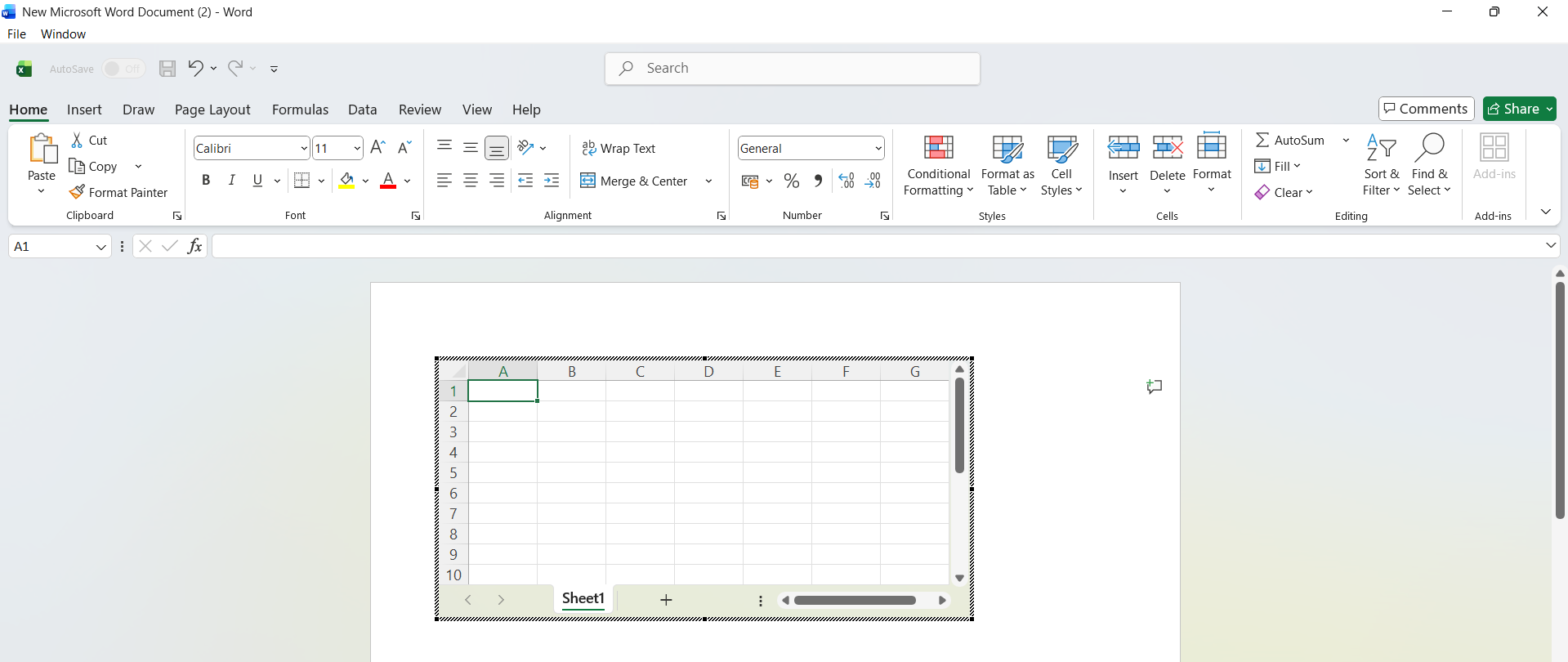Image resolution: width=1568 pixels, height=662 pixels.
Task: Toggle Merge & Center
Action: pos(634,181)
